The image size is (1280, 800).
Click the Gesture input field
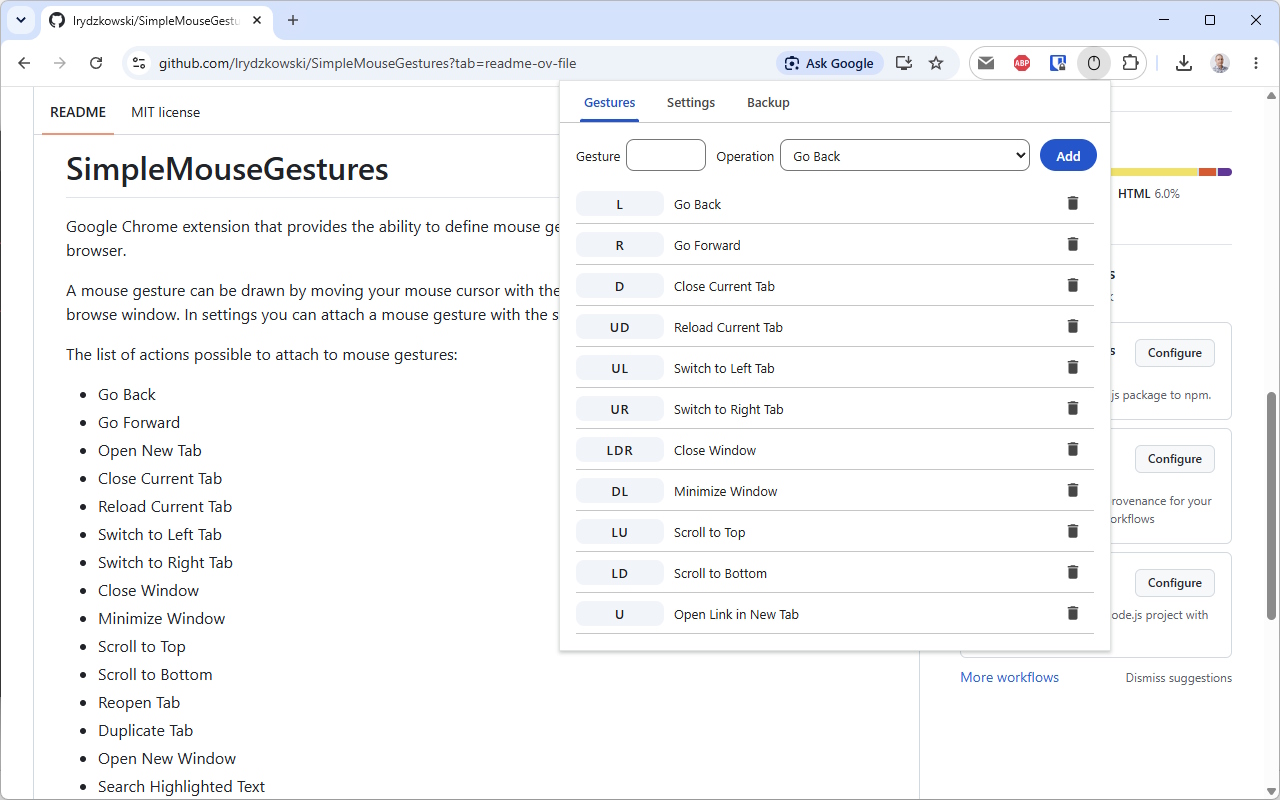point(666,155)
